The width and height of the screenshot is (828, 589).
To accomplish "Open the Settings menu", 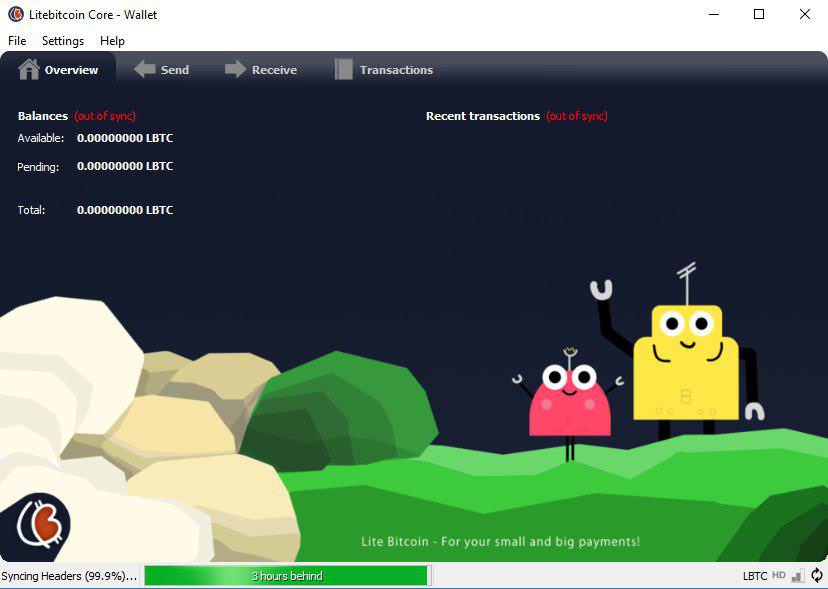I will point(63,41).
